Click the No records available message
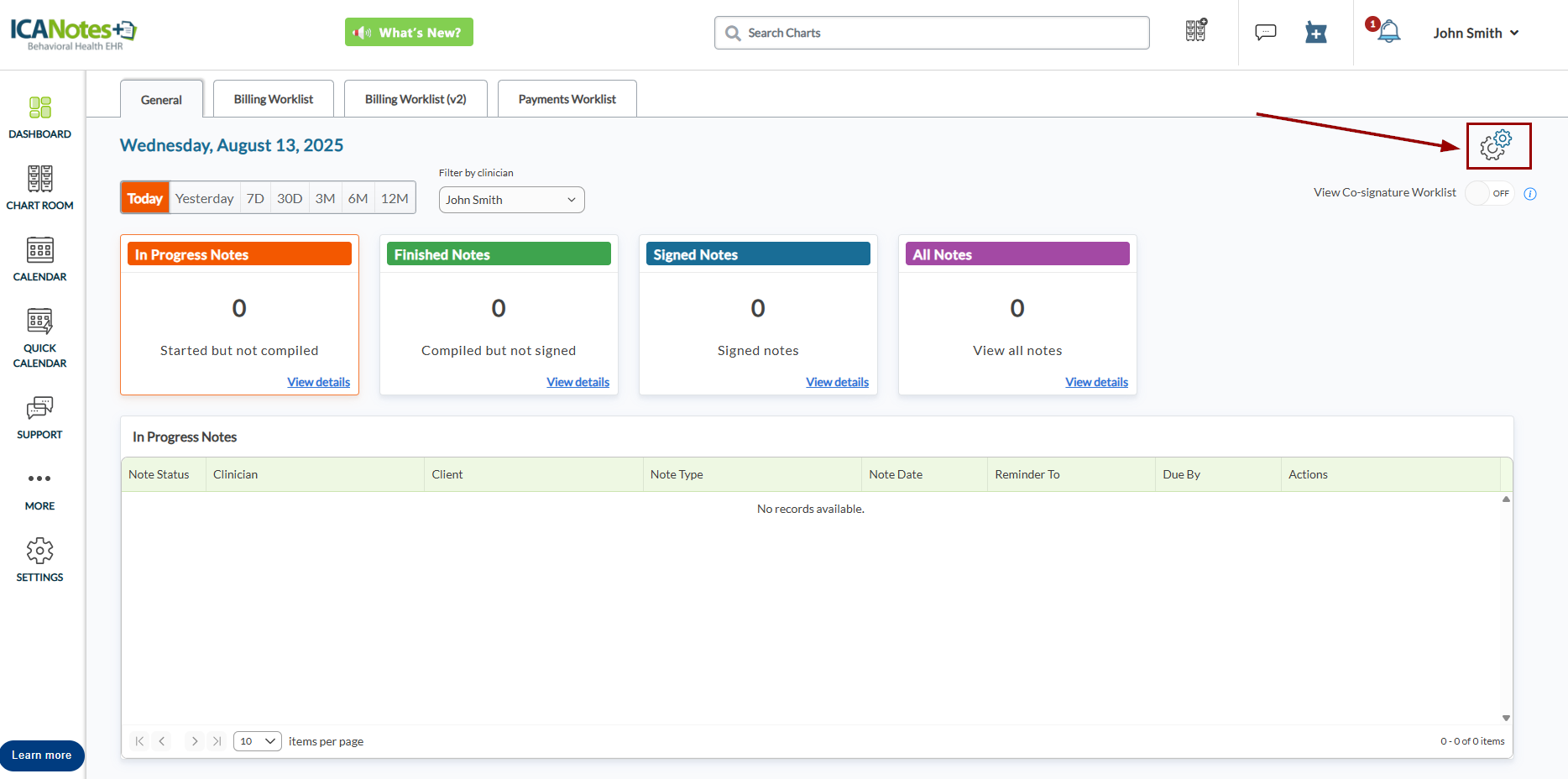This screenshot has width=1568, height=779. [x=811, y=509]
